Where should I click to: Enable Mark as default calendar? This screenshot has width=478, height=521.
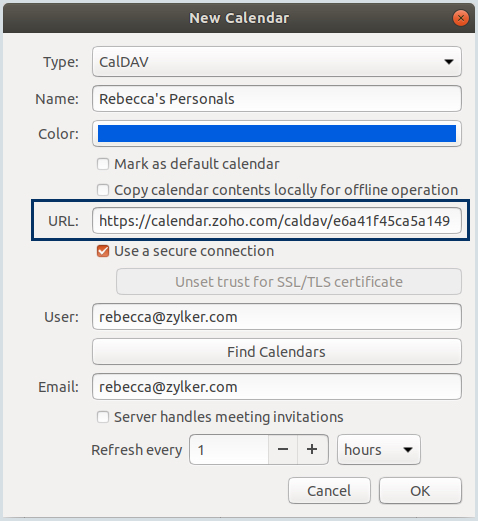103,164
